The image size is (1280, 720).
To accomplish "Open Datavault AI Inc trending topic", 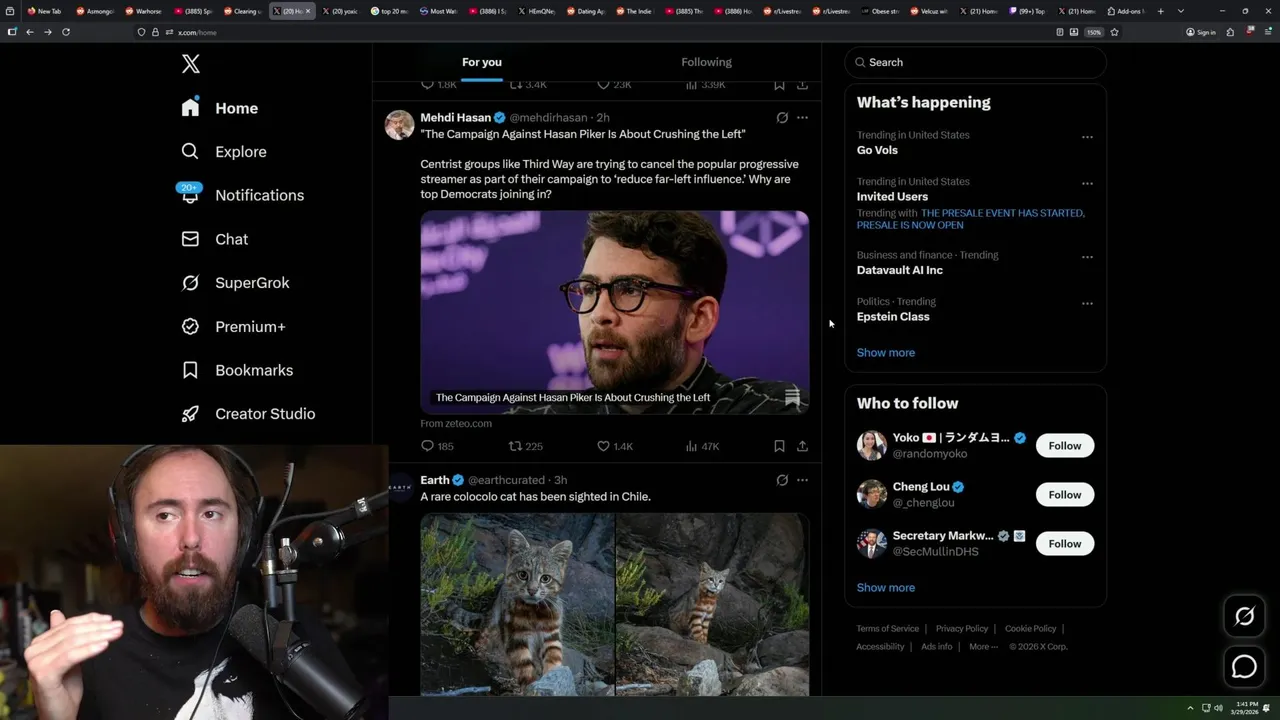I will pyautogui.click(x=900, y=270).
